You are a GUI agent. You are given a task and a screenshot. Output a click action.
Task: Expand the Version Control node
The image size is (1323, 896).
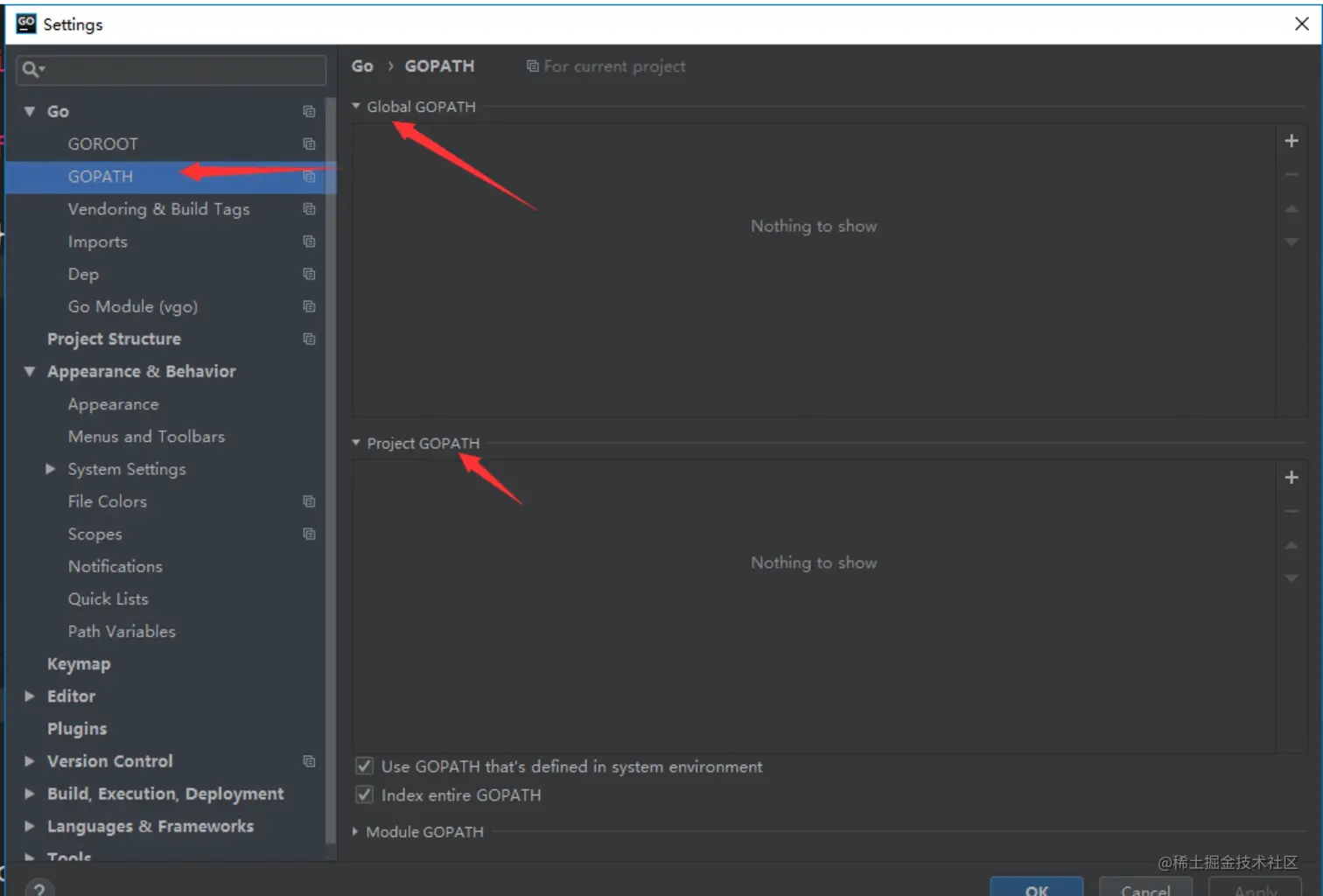[x=30, y=761]
